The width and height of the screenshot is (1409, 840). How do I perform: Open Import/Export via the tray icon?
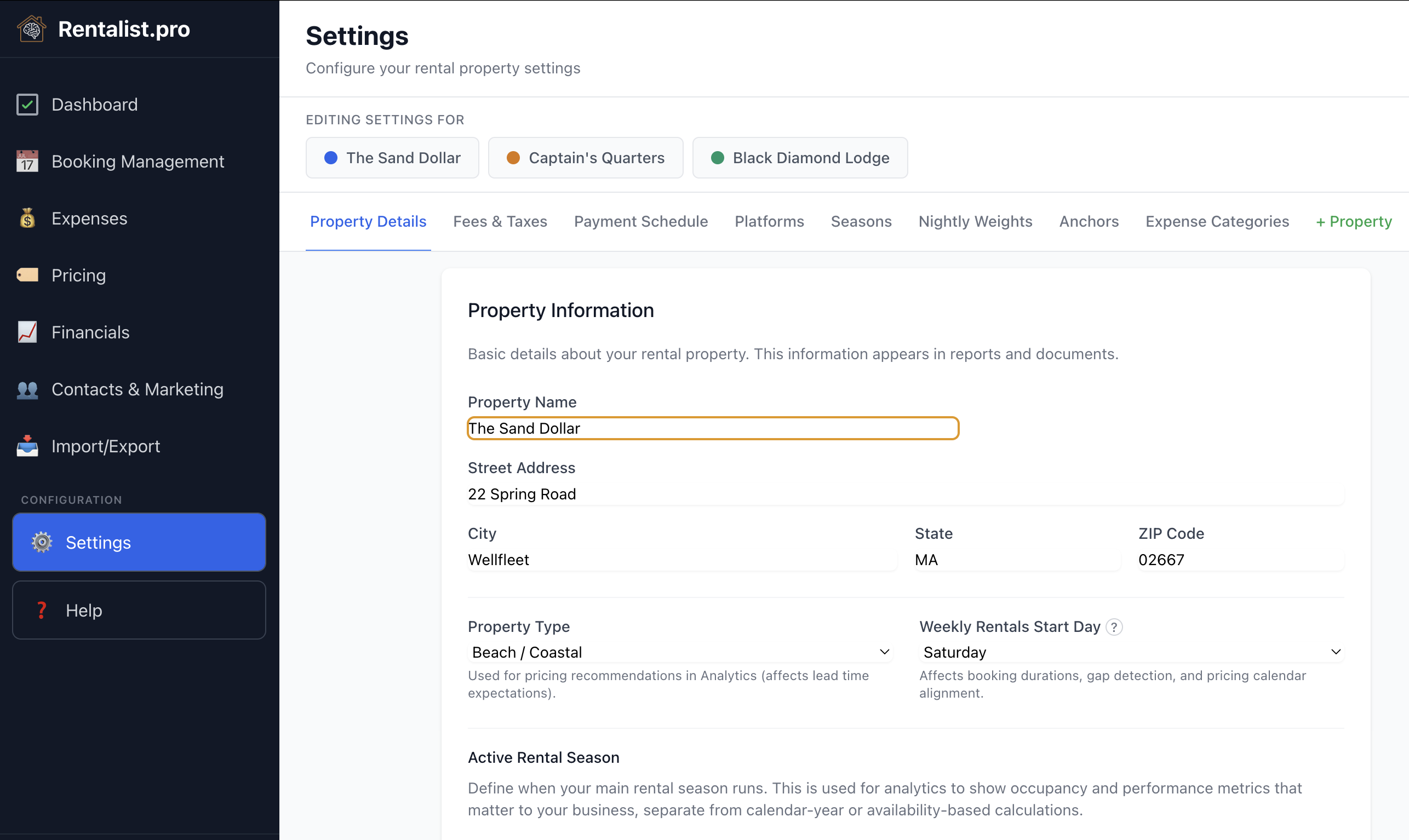click(27, 446)
